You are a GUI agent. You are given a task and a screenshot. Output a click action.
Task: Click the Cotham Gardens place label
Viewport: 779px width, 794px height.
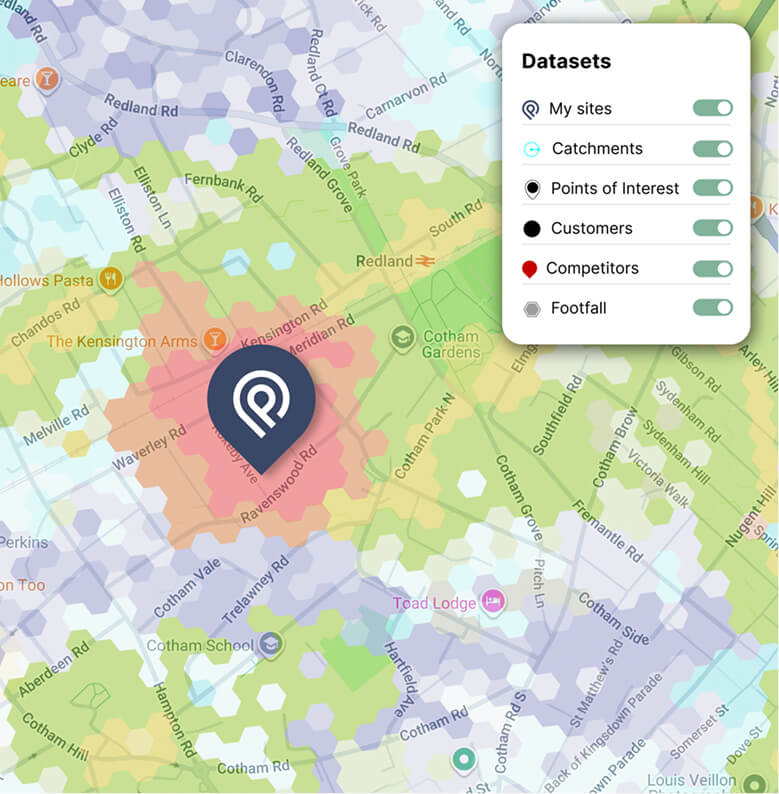click(x=451, y=344)
